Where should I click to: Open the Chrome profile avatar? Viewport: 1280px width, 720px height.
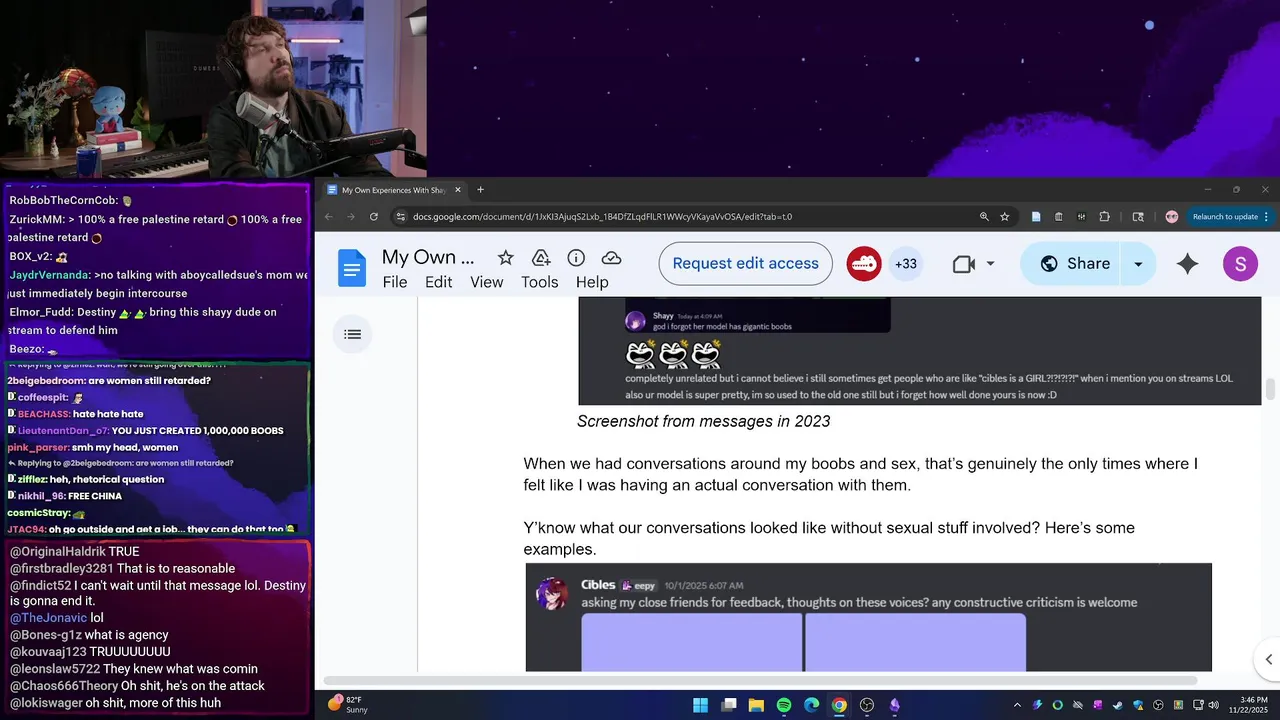pos(1172,217)
